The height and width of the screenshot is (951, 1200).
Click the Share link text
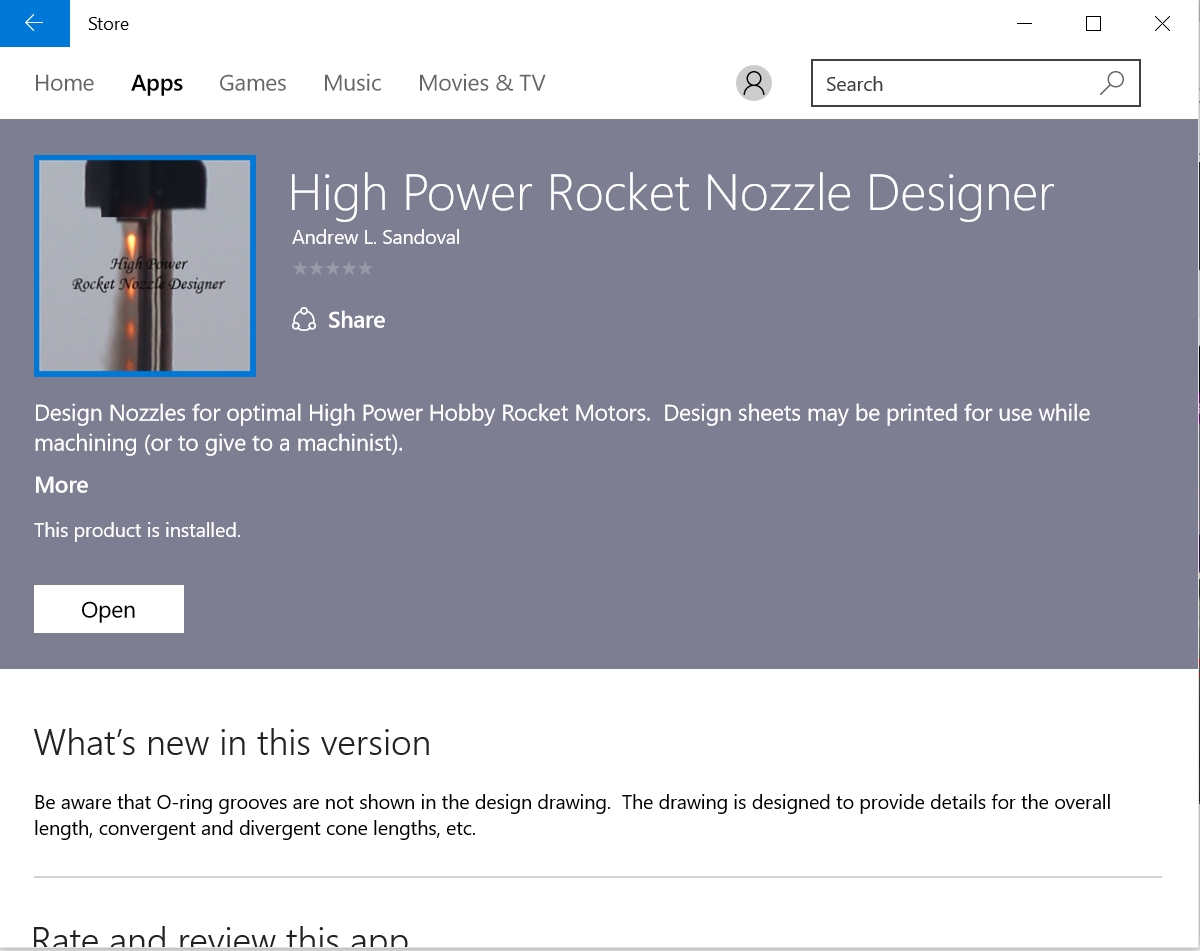(356, 320)
